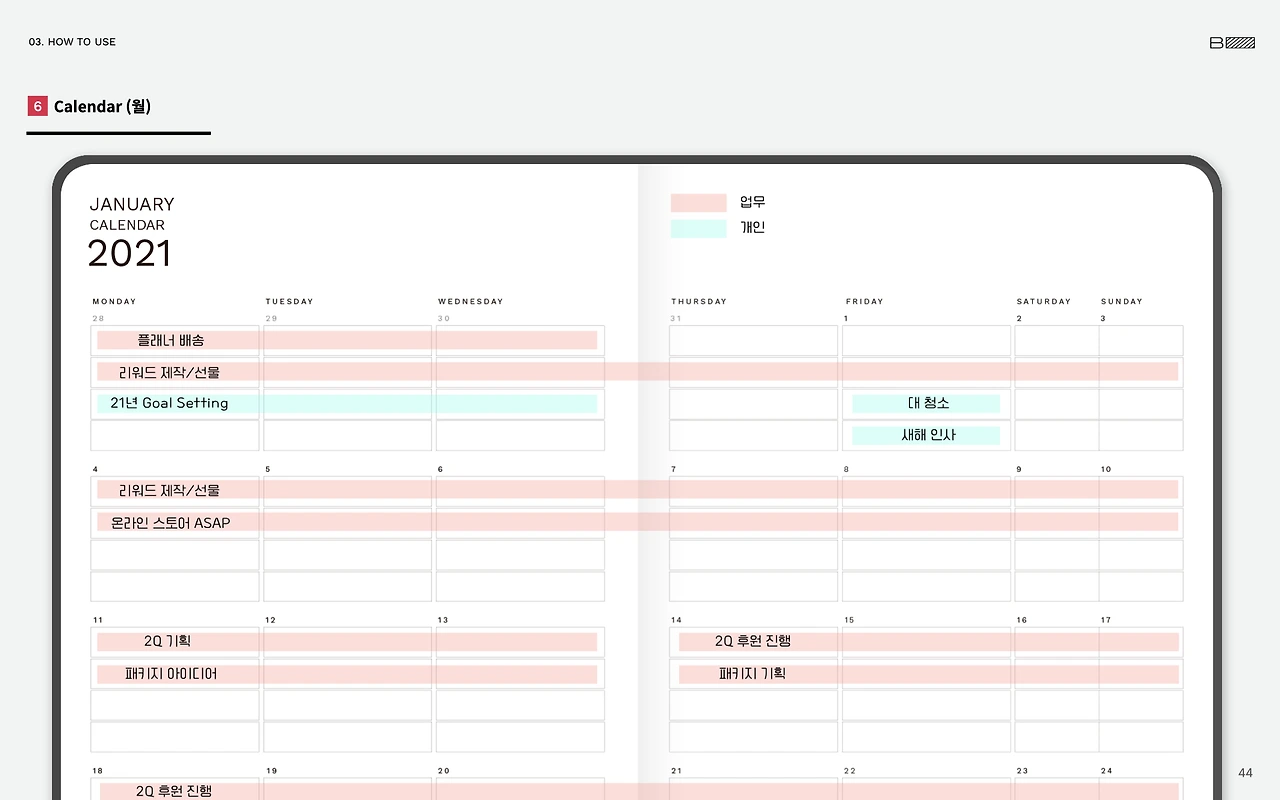Select the 새해 인사 event
The height and width of the screenshot is (800, 1280).
pyautogui.click(x=926, y=435)
